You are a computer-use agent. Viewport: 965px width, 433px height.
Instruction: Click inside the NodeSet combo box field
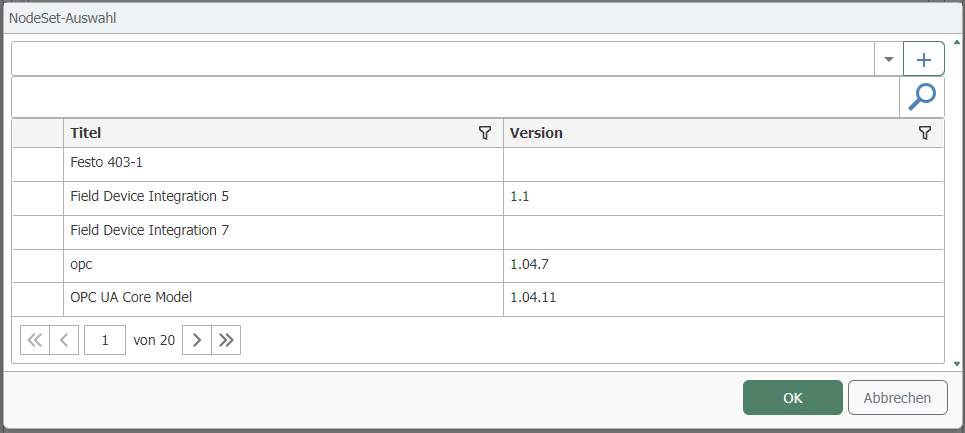(x=440, y=59)
